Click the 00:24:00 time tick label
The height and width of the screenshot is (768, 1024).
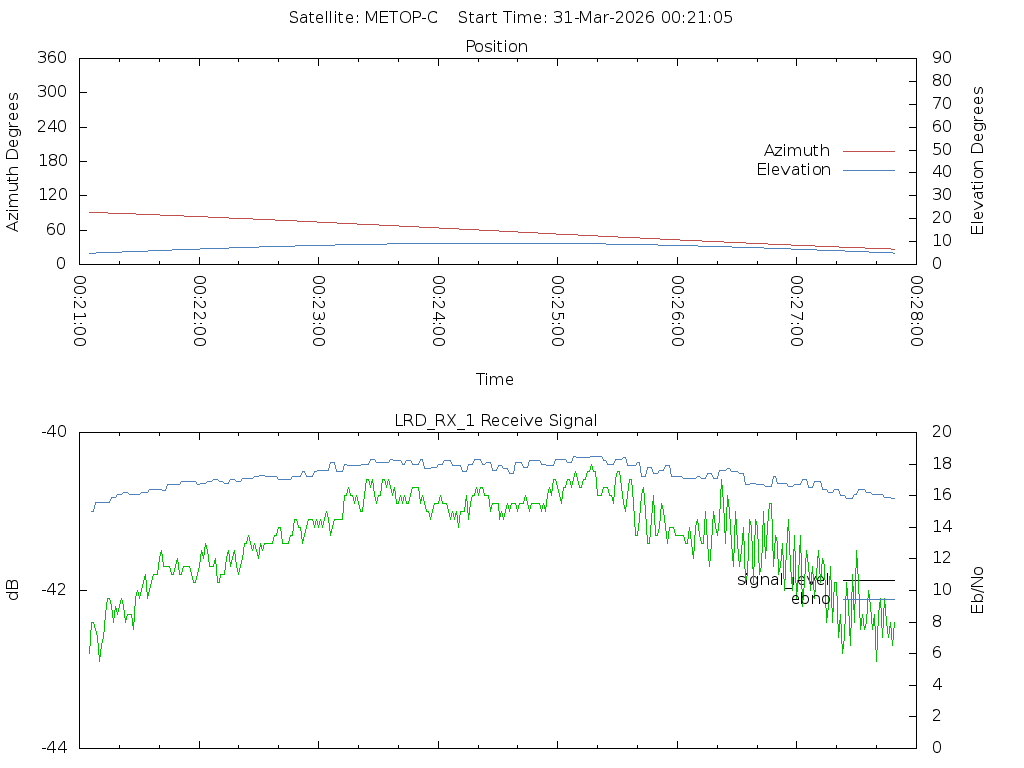pyautogui.click(x=439, y=311)
